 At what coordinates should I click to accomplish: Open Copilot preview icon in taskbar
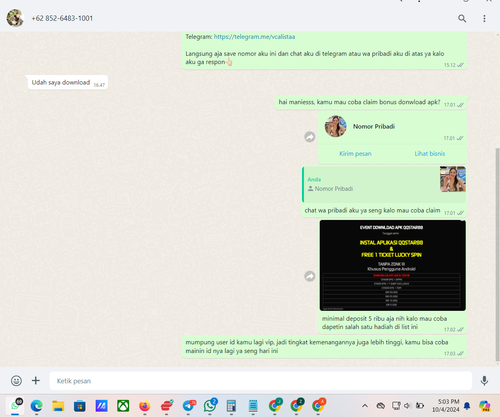pos(485,406)
